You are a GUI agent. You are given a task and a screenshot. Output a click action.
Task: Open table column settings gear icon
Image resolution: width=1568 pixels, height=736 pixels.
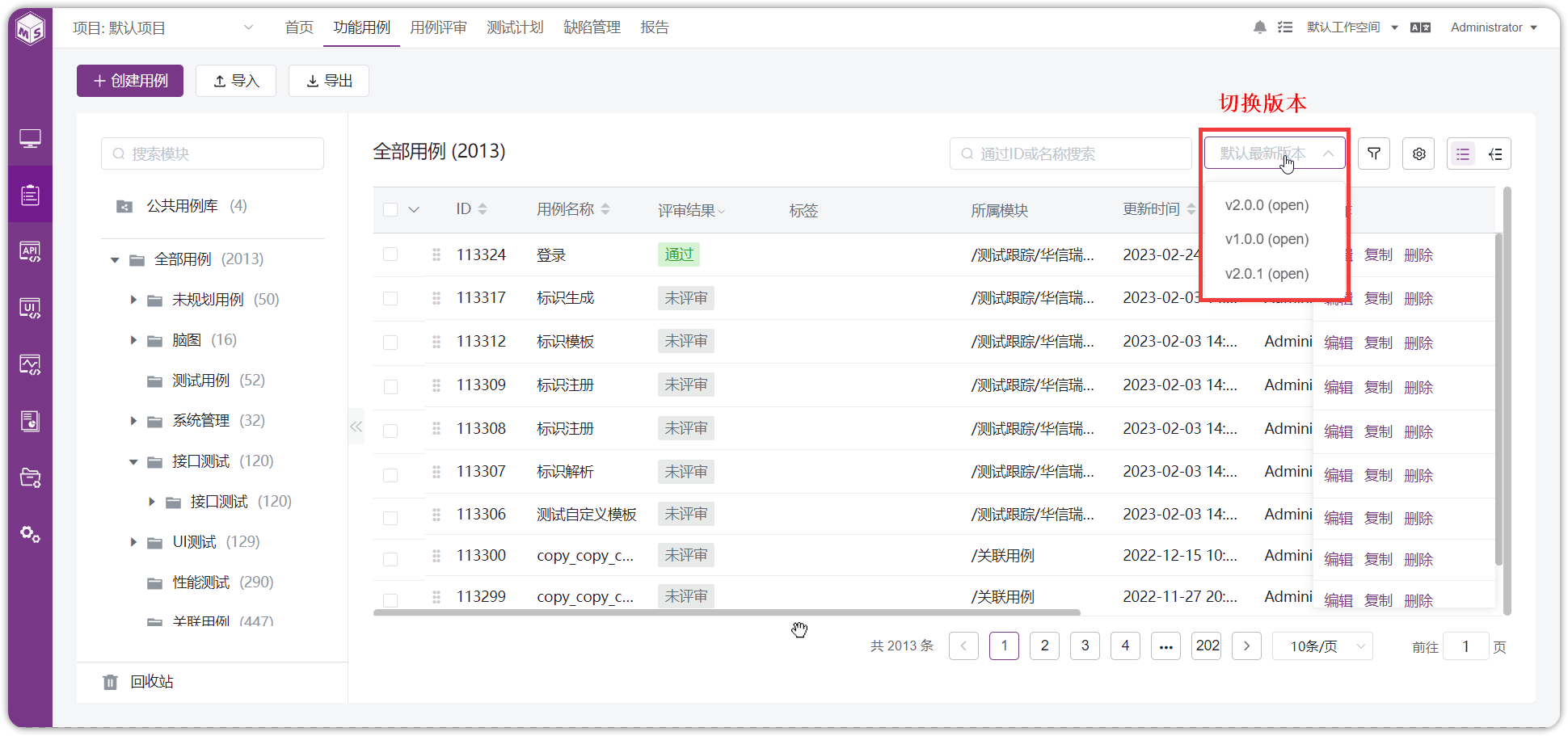pyautogui.click(x=1418, y=154)
